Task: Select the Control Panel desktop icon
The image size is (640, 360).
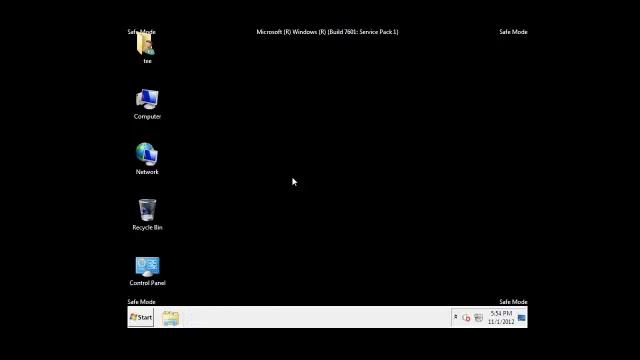Action: click(x=147, y=267)
